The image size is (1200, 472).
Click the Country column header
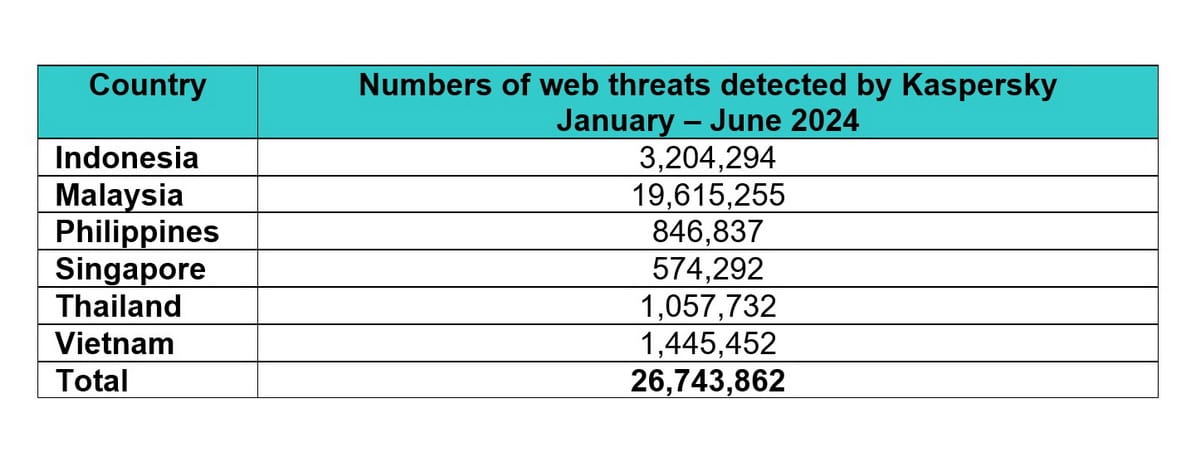[147, 85]
